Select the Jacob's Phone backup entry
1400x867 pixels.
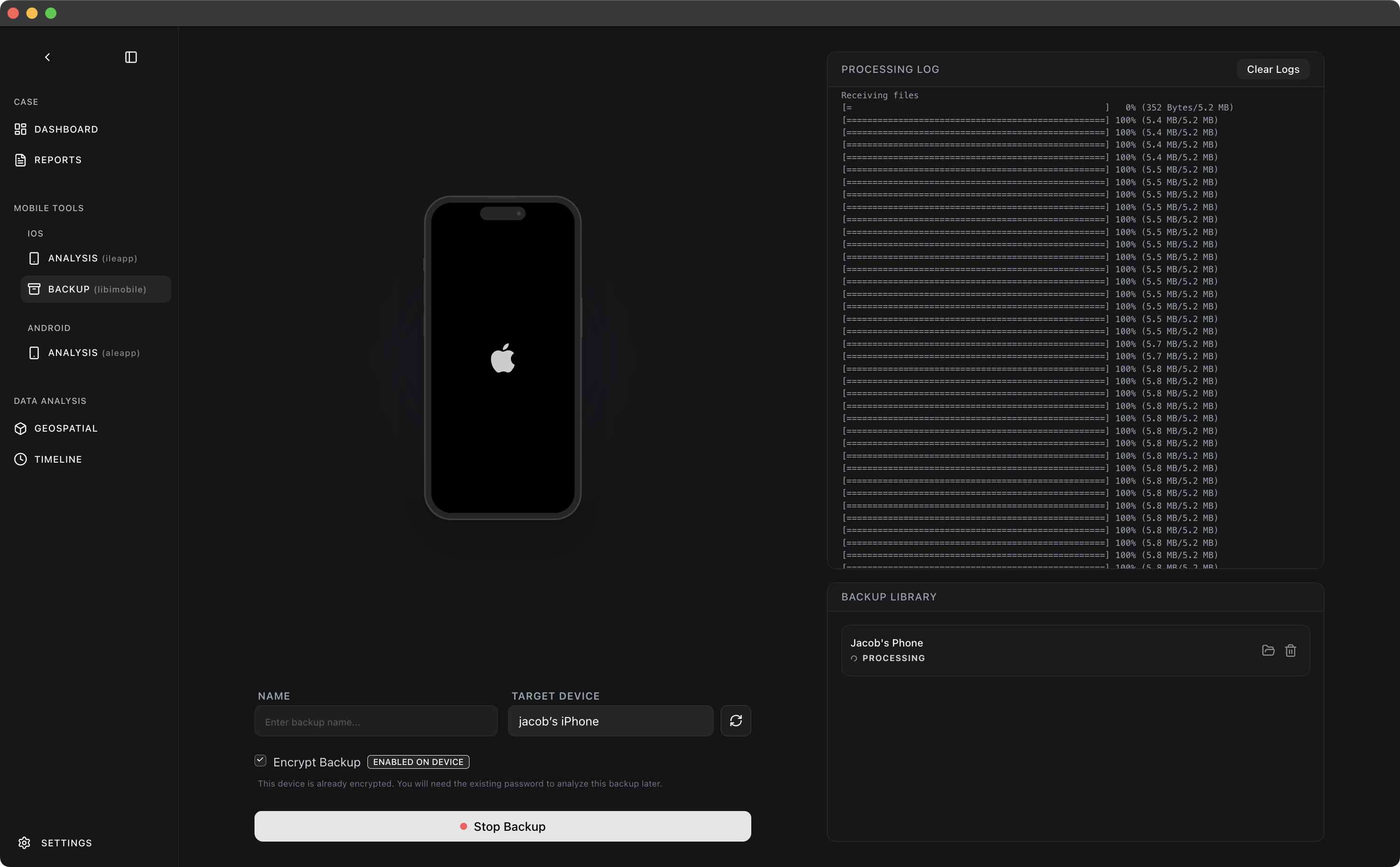coord(1075,650)
